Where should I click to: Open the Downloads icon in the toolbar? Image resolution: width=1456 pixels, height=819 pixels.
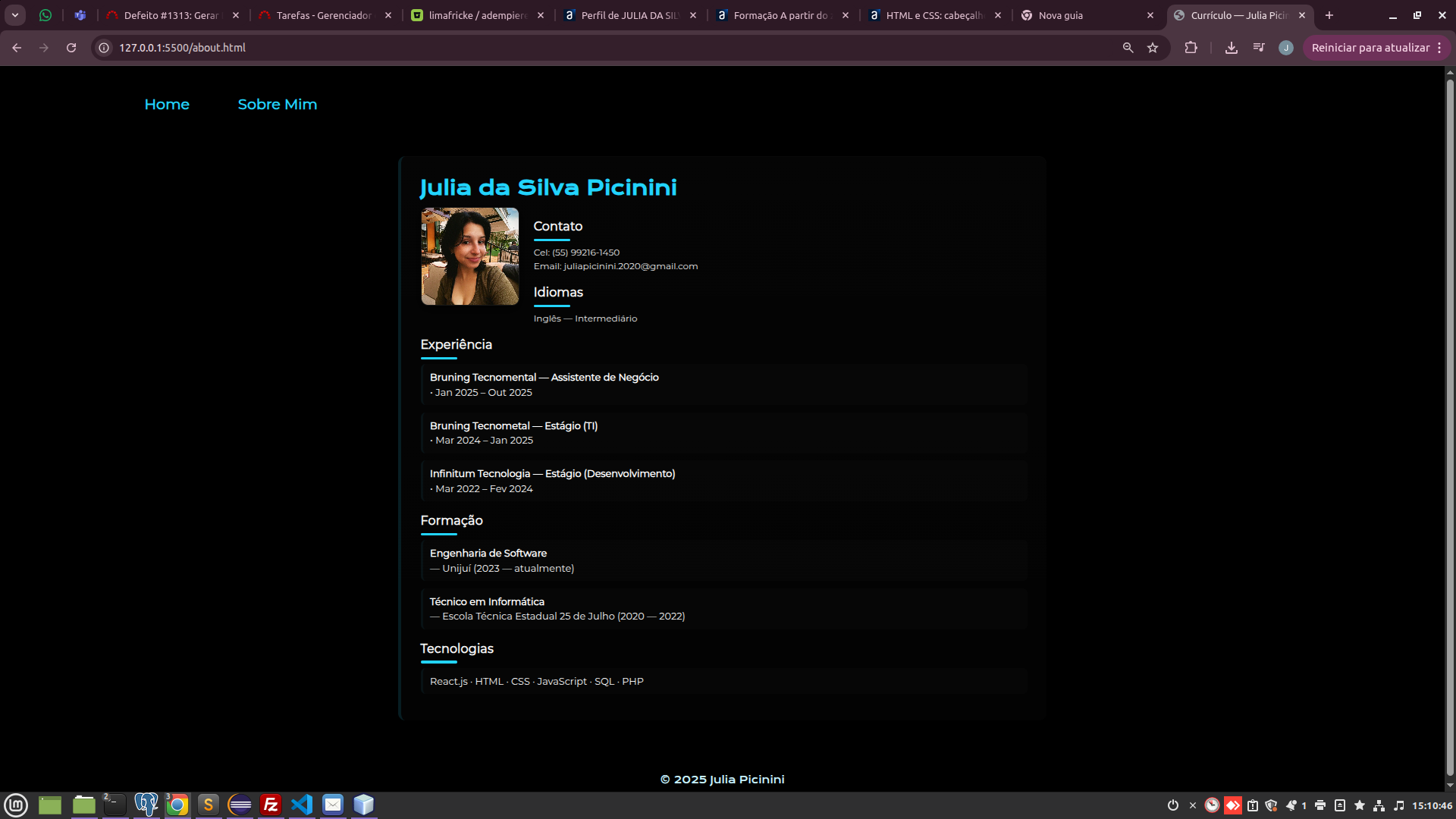(x=1232, y=48)
